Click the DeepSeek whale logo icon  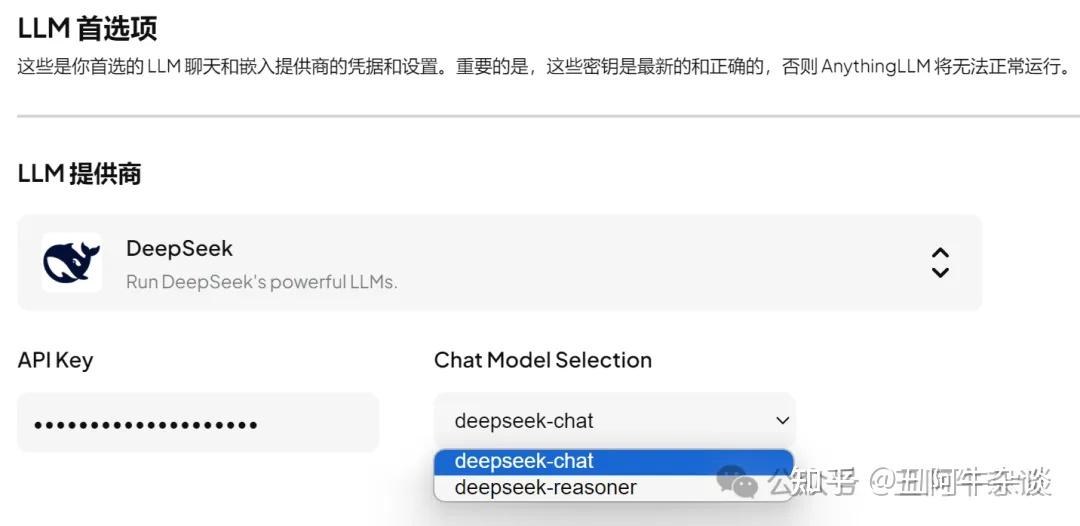pyautogui.click(x=72, y=262)
